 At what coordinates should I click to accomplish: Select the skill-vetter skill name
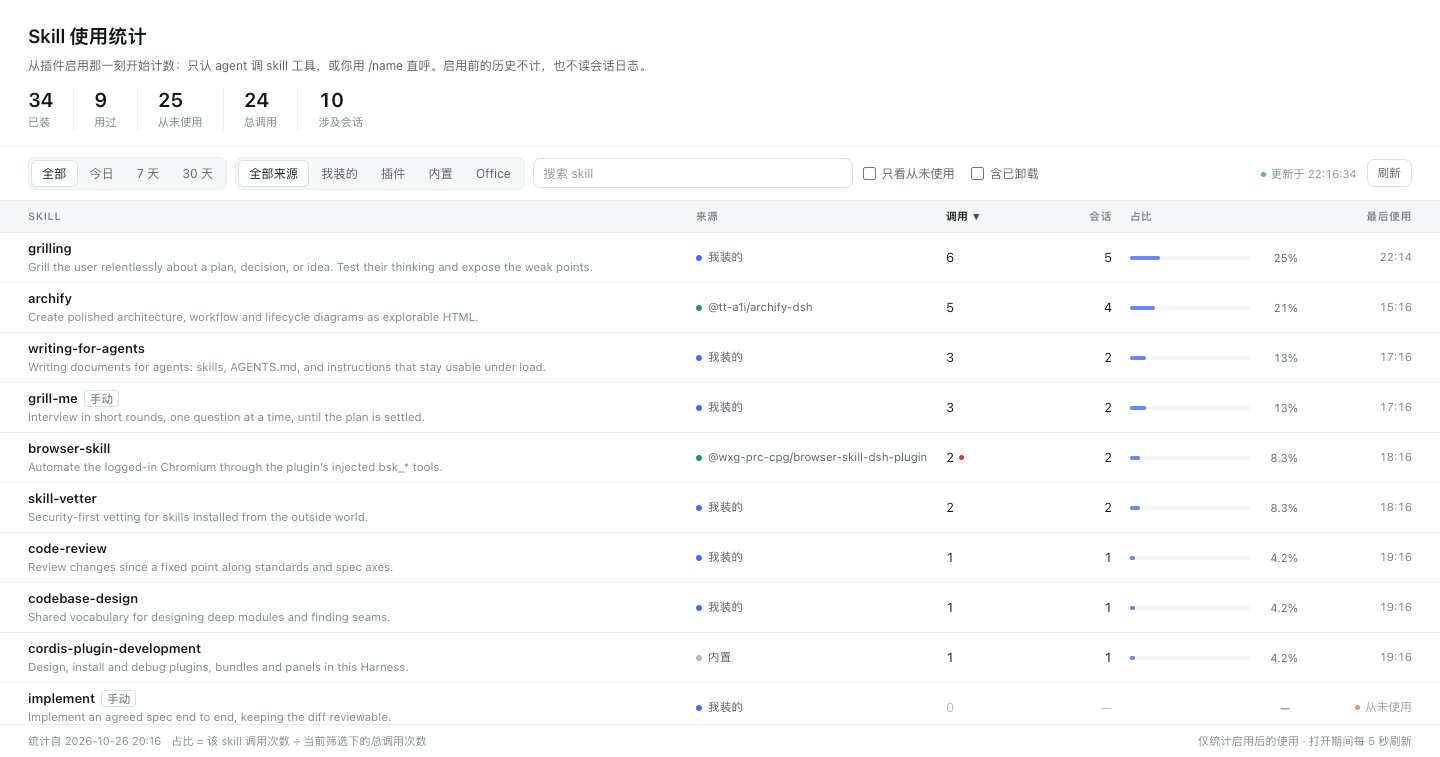pos(62,498)
